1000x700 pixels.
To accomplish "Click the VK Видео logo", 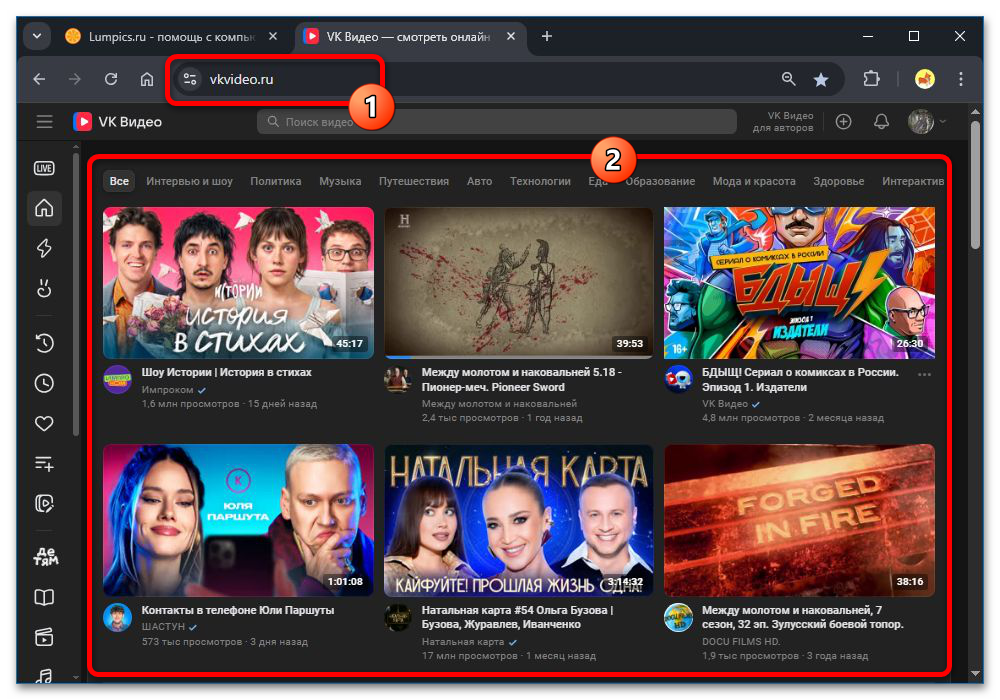I will (117, 122).
